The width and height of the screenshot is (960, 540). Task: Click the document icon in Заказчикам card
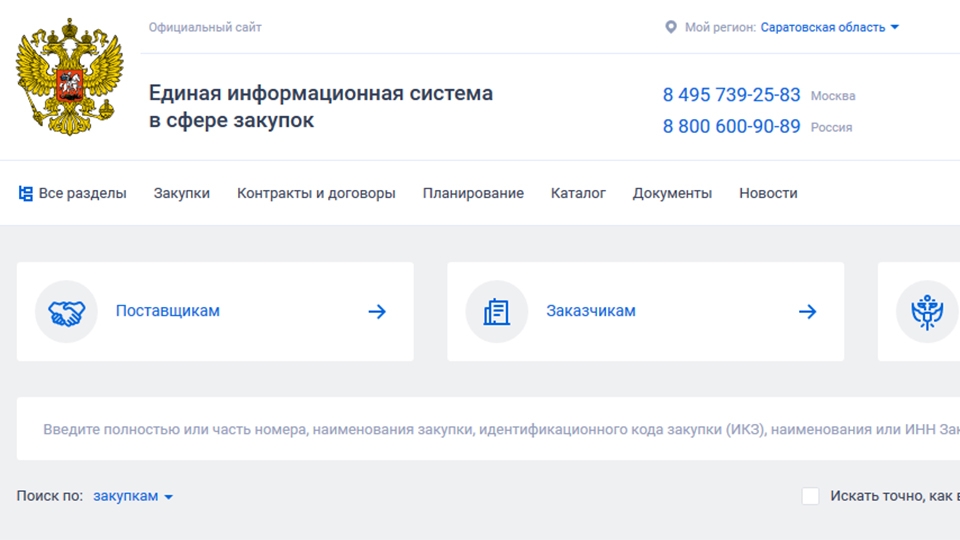coord(497,312)
